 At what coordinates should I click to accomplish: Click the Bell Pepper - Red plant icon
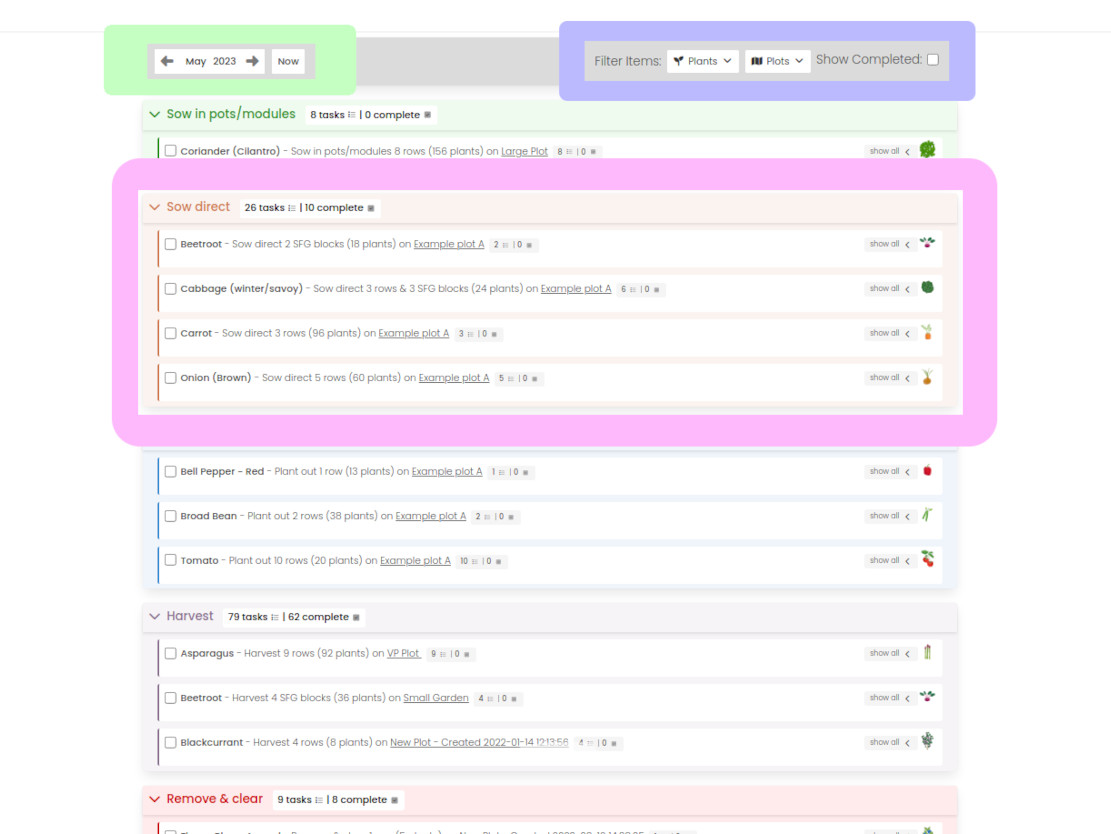tap(926, 469)
